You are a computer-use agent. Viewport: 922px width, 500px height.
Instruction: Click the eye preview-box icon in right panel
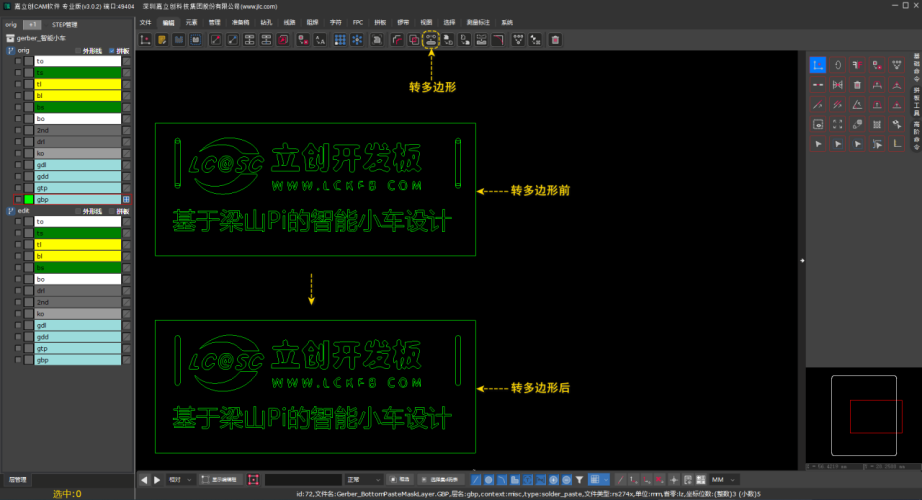coord(818,124)
